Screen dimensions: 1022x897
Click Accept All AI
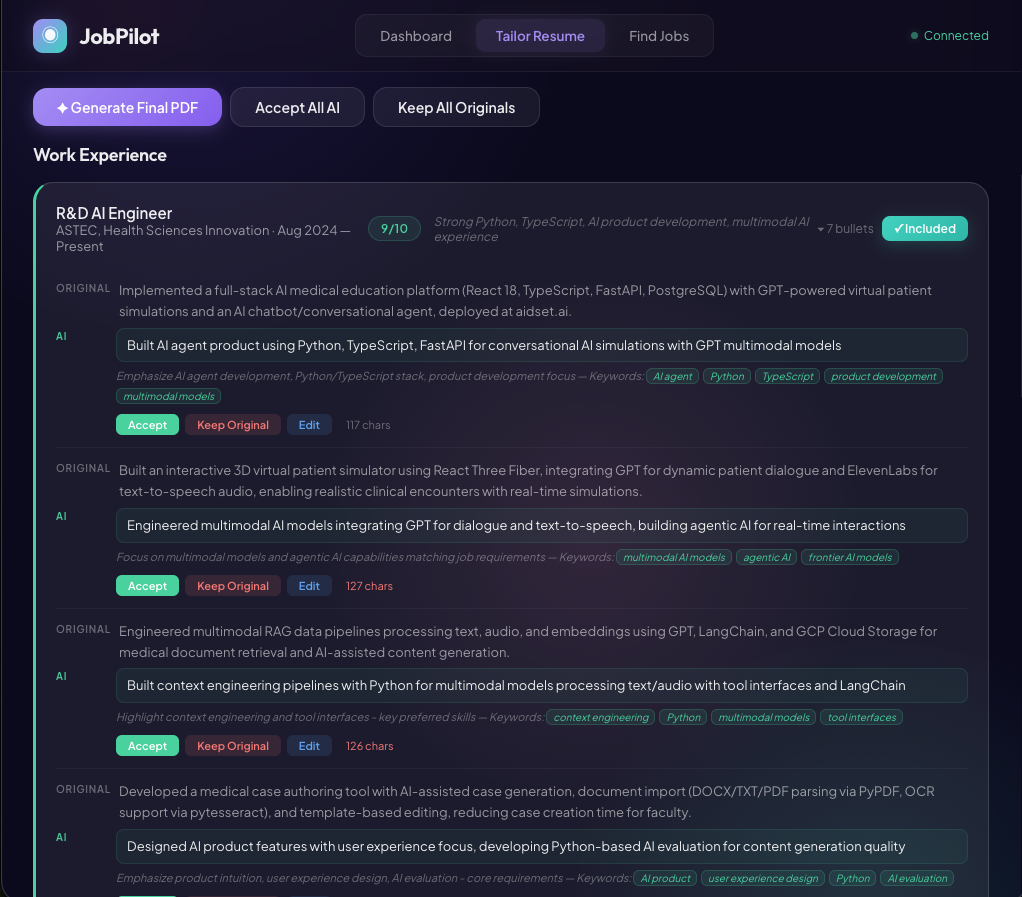pos(297,107)
